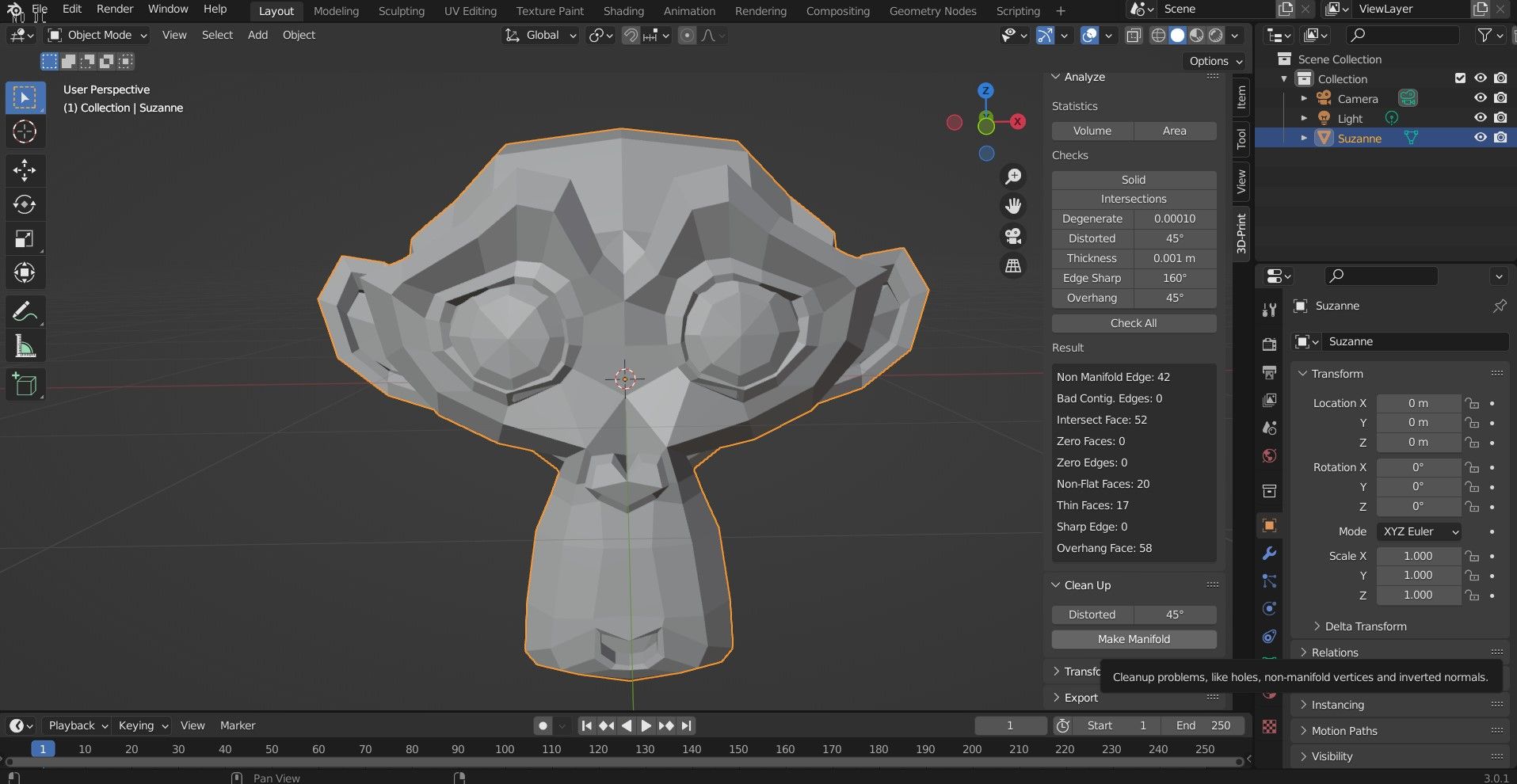Click the Check All button
Image resolution: width=1517 pixels, height=784 pixels.
1133,322
